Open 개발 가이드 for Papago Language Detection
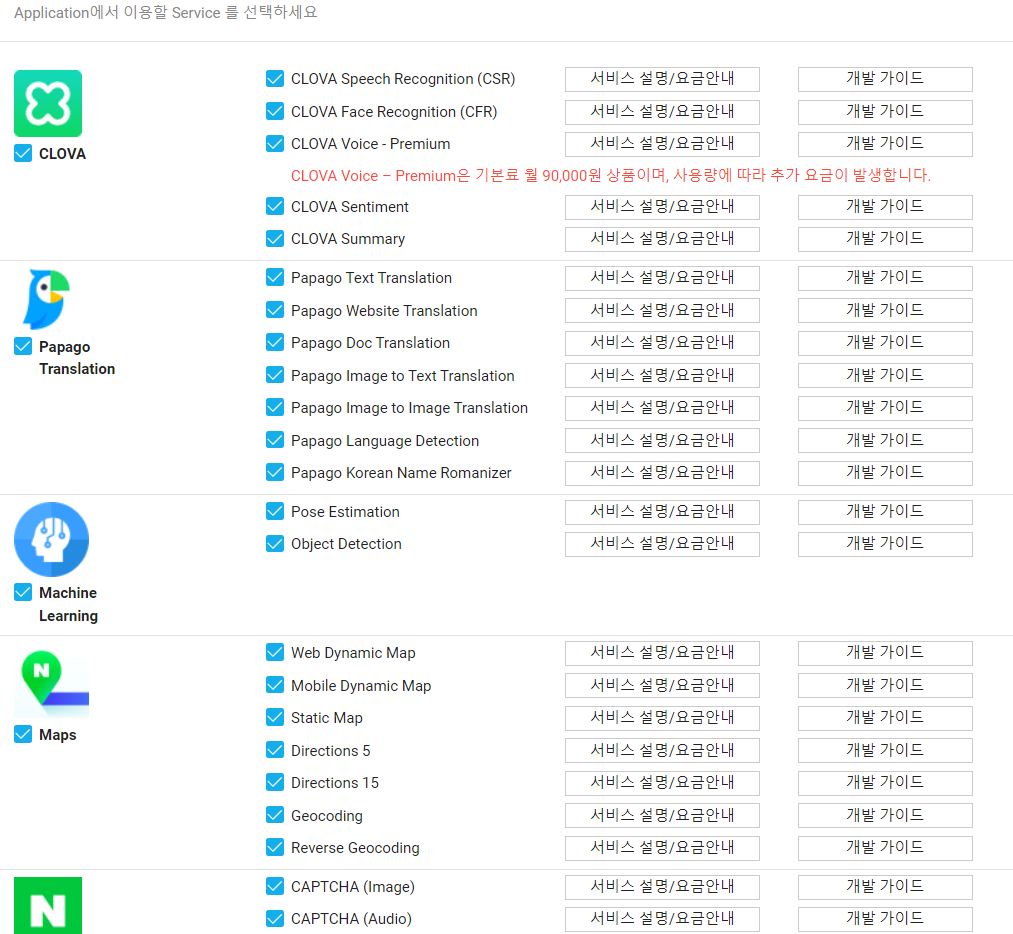The image size is (1013, 934). 885,440
